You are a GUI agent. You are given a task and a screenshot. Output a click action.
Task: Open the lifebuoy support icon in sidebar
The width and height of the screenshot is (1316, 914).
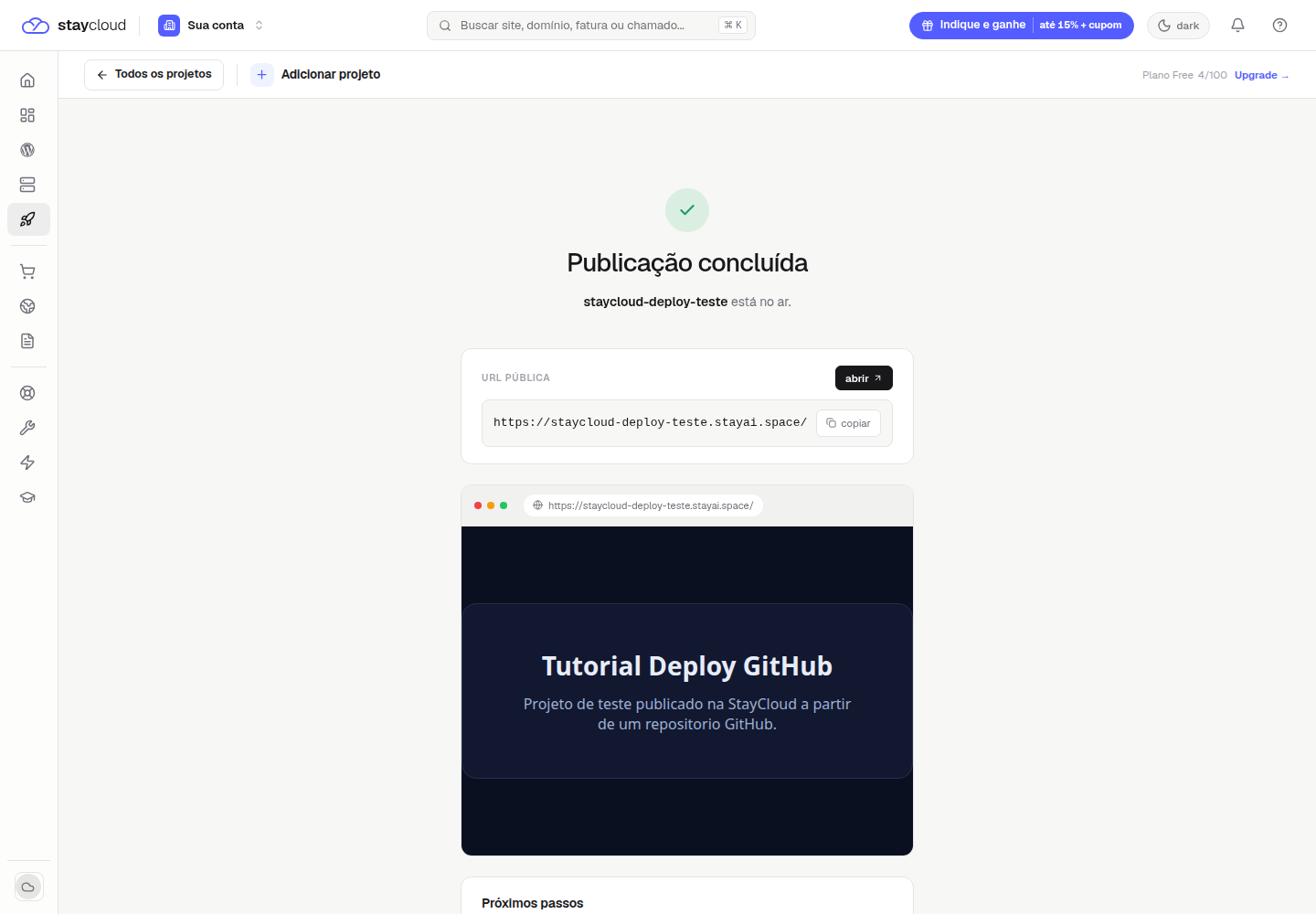(x=27, y=393)
